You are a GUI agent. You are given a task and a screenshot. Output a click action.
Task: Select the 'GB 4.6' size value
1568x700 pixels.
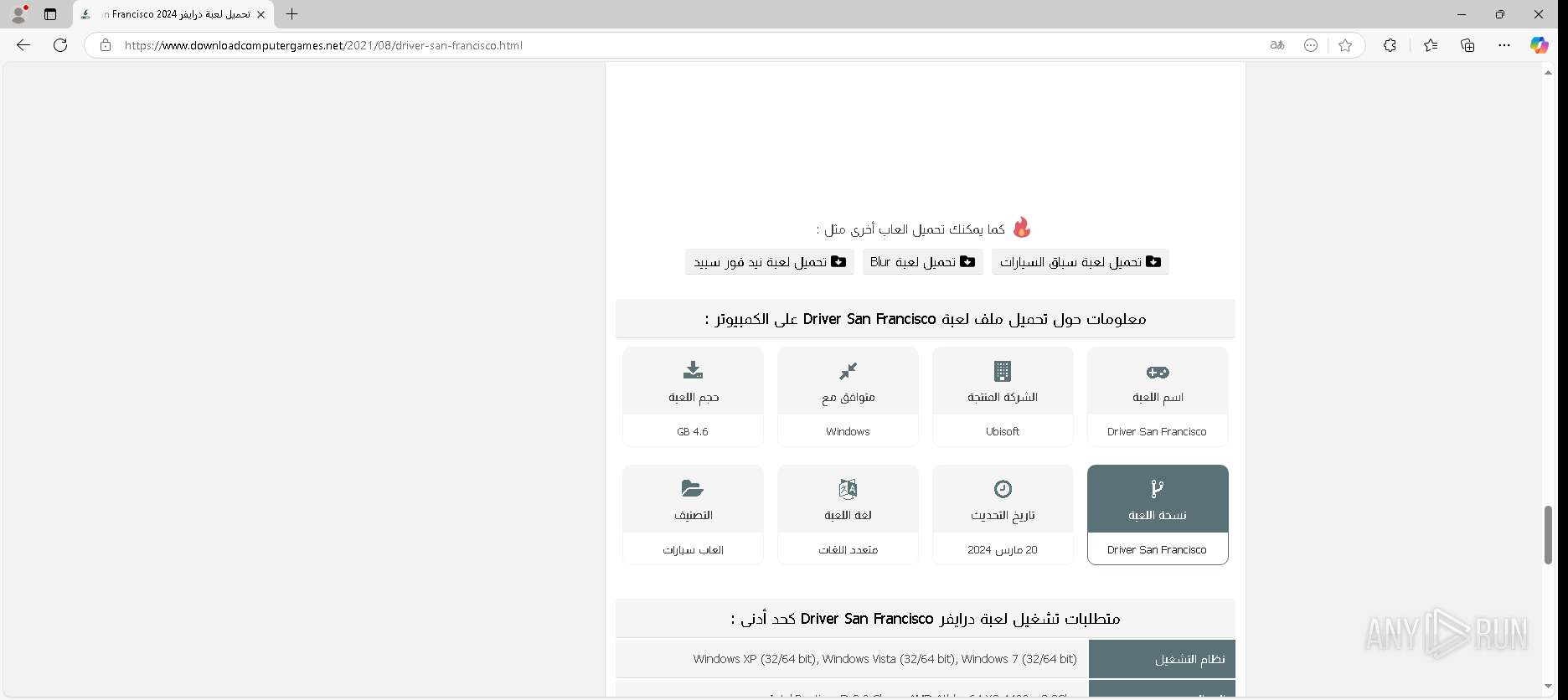pyautogui.click(x=693, y=432)
